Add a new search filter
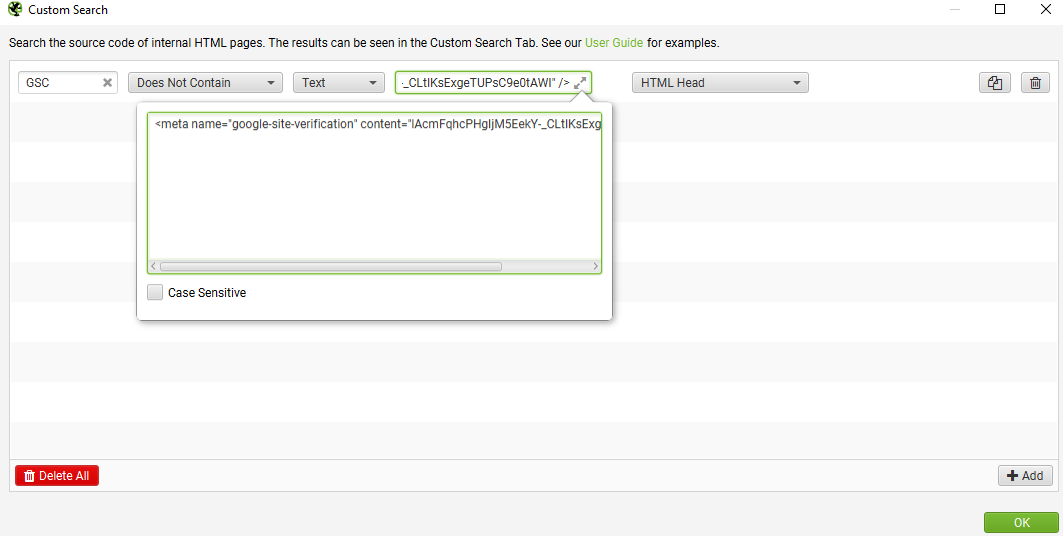 (1025, 476)
